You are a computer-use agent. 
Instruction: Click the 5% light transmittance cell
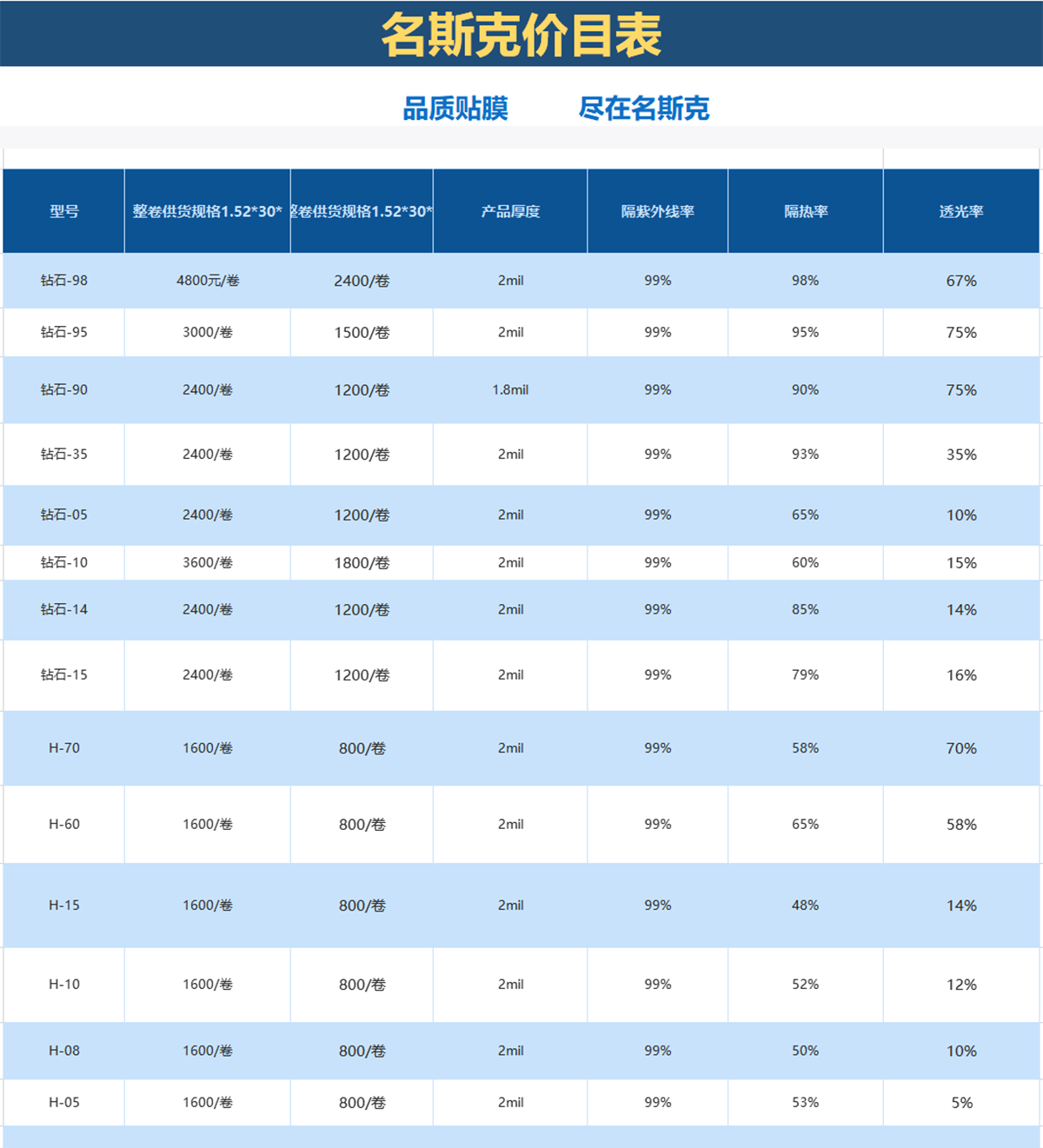tap(961, 1103)
